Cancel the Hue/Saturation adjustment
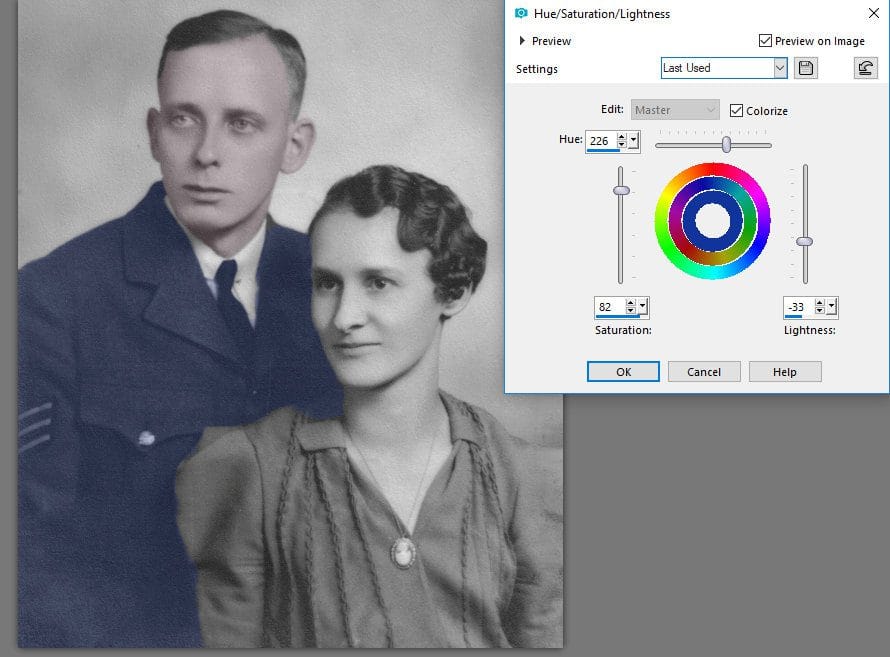Image resolution: width=890 pixels, height=657 pixels. pos(704,371)
